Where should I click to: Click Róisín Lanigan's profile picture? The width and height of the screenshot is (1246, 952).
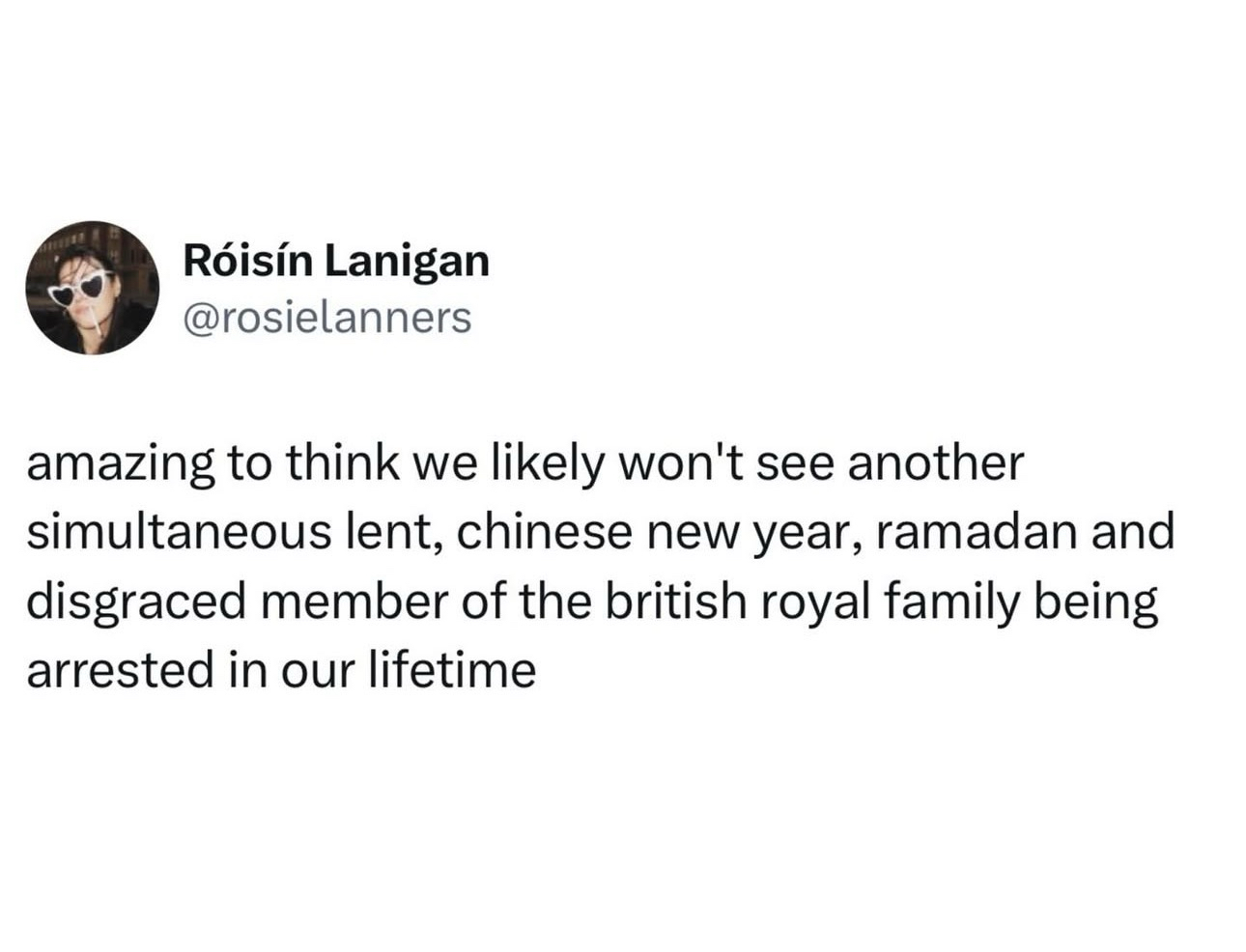coord(92,287)
